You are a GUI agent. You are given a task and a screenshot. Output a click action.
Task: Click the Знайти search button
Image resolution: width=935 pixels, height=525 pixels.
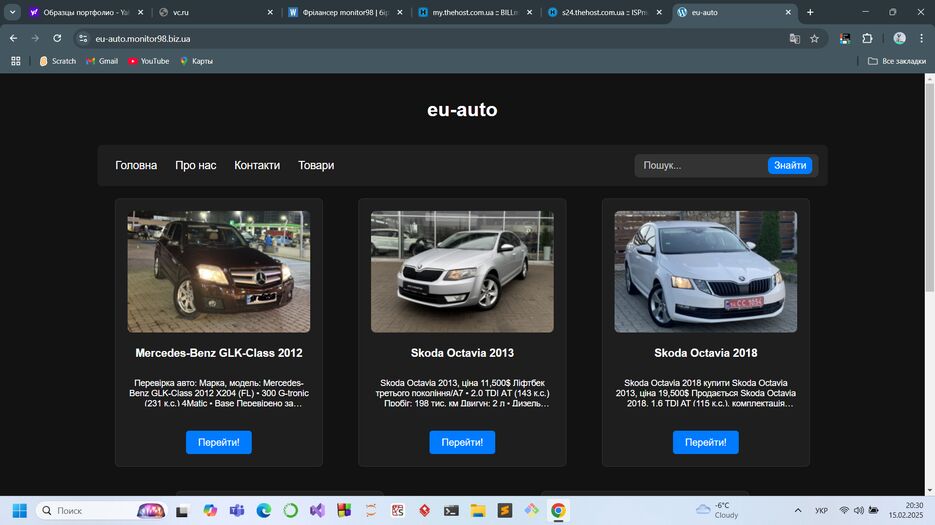790,165
